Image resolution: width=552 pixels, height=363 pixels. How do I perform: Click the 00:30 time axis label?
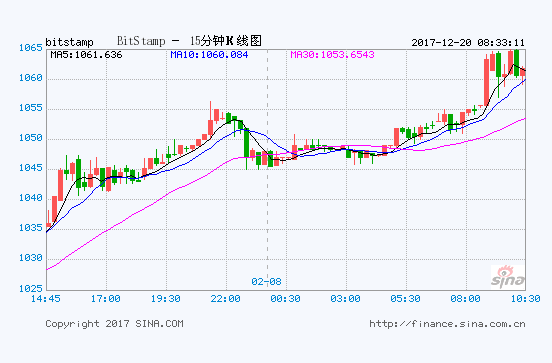point(286,299)
